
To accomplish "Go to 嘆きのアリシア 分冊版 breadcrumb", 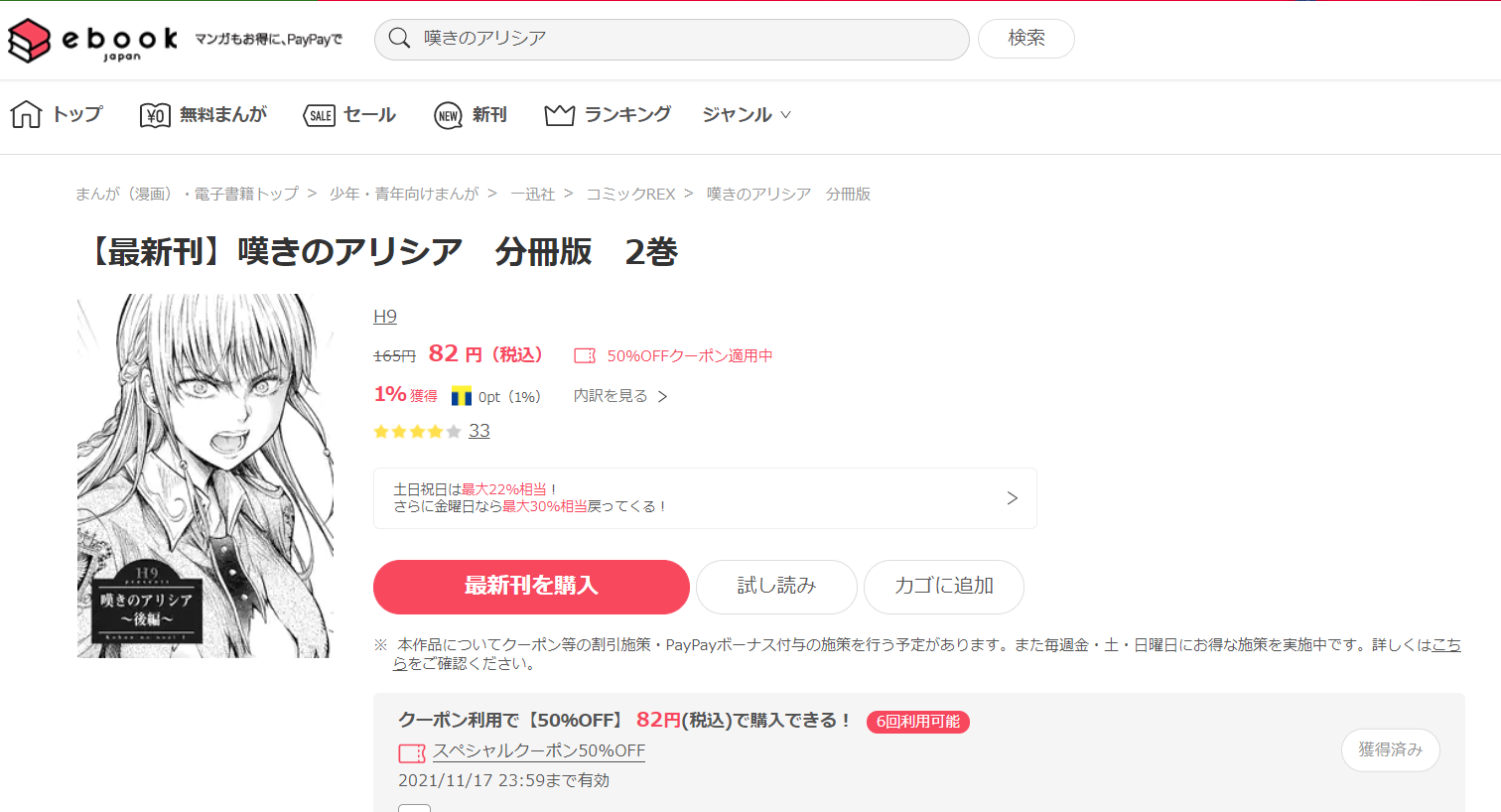I will (788, 195).
